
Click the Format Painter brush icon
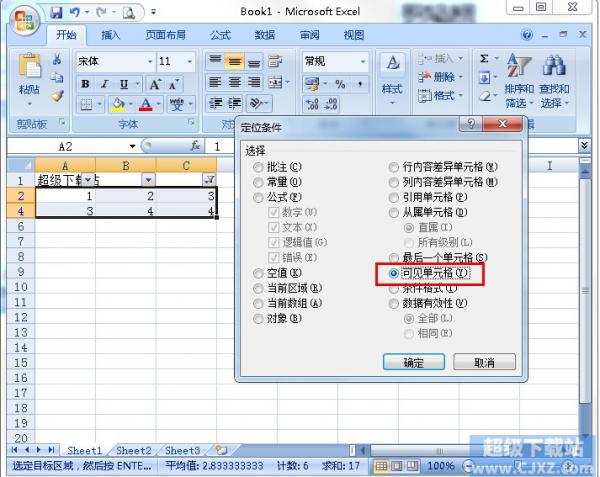57,97
